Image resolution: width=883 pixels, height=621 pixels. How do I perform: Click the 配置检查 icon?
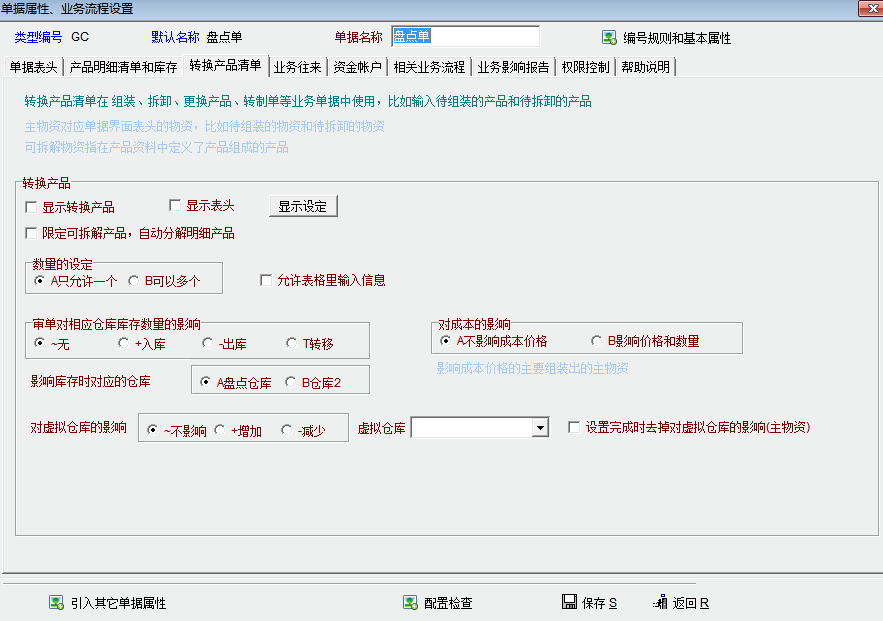(x=410, y=603)
